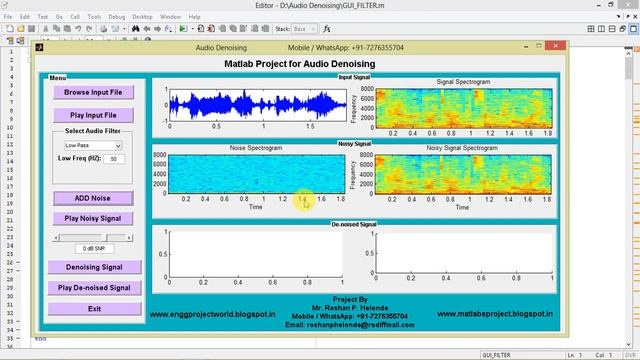640x360 pixels.
Task: Click the Exit button in Menu panel
Action: (94, 309)
